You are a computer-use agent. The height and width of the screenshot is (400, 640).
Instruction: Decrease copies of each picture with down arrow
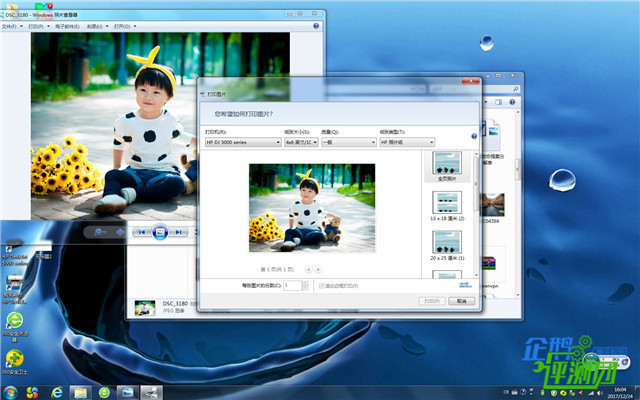click(305, 288)
